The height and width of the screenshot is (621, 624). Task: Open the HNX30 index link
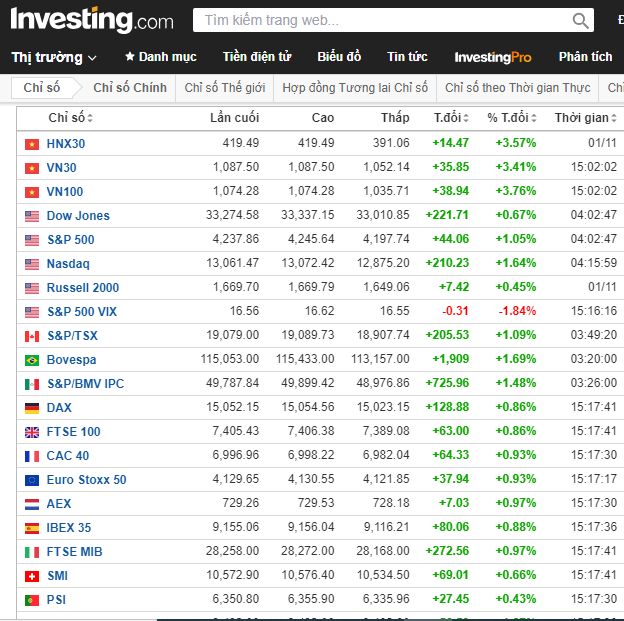pos(66,144)
